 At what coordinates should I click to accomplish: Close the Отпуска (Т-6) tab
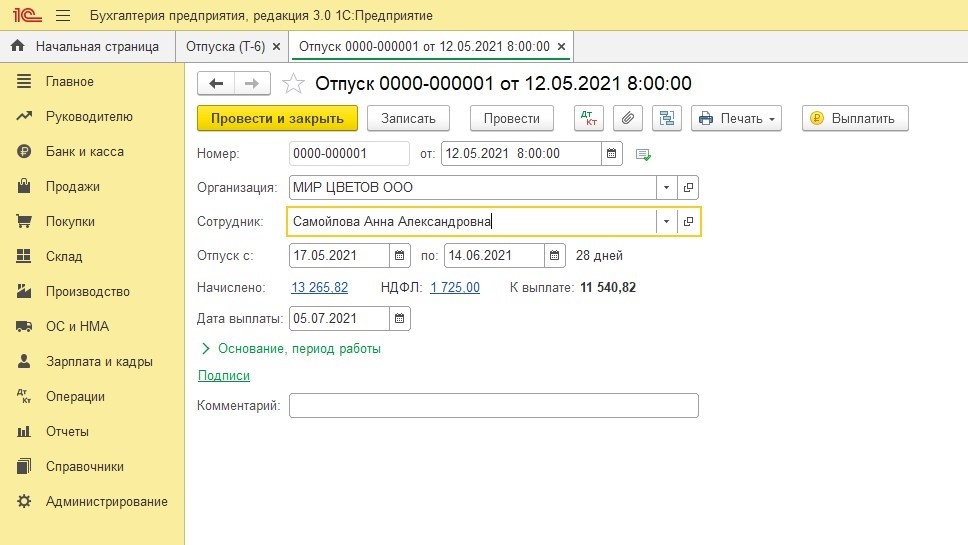[x=277, y=46]
